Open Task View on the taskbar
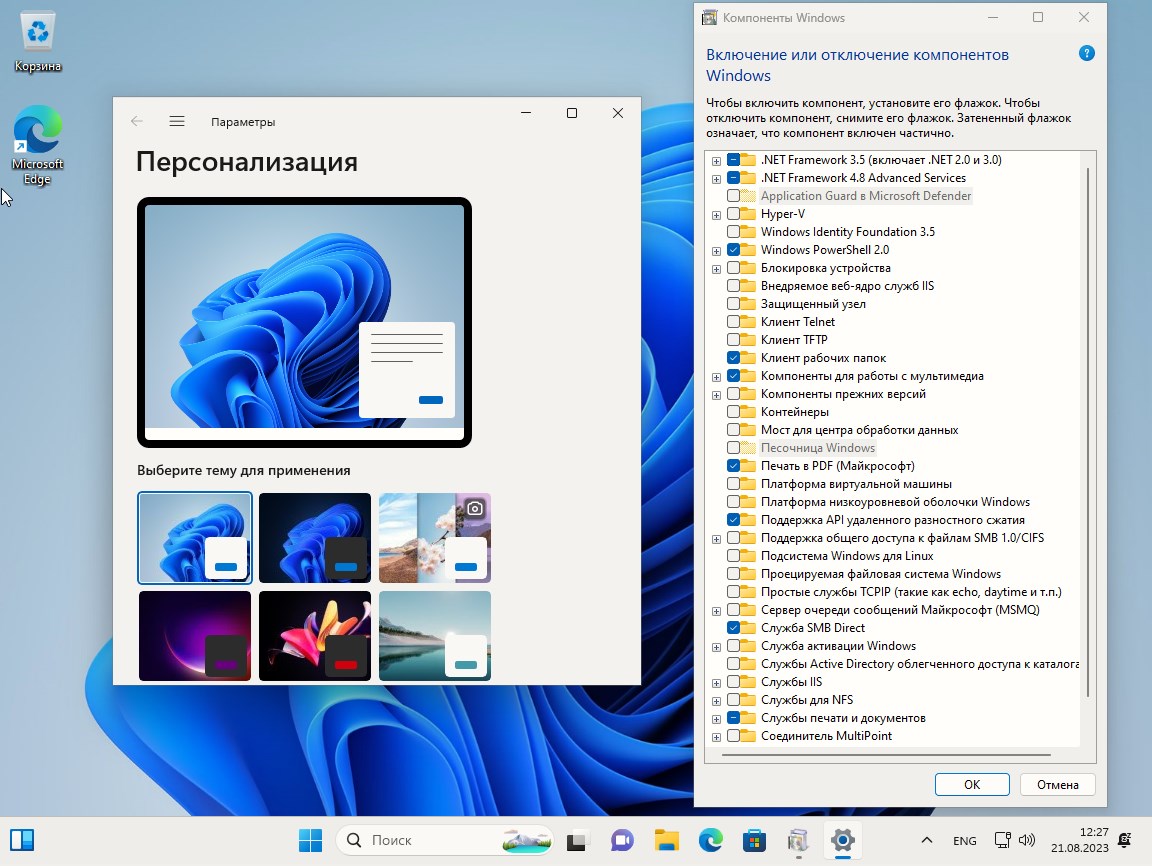This screenshot has width=1152, height=866. [x=578, y=840]
